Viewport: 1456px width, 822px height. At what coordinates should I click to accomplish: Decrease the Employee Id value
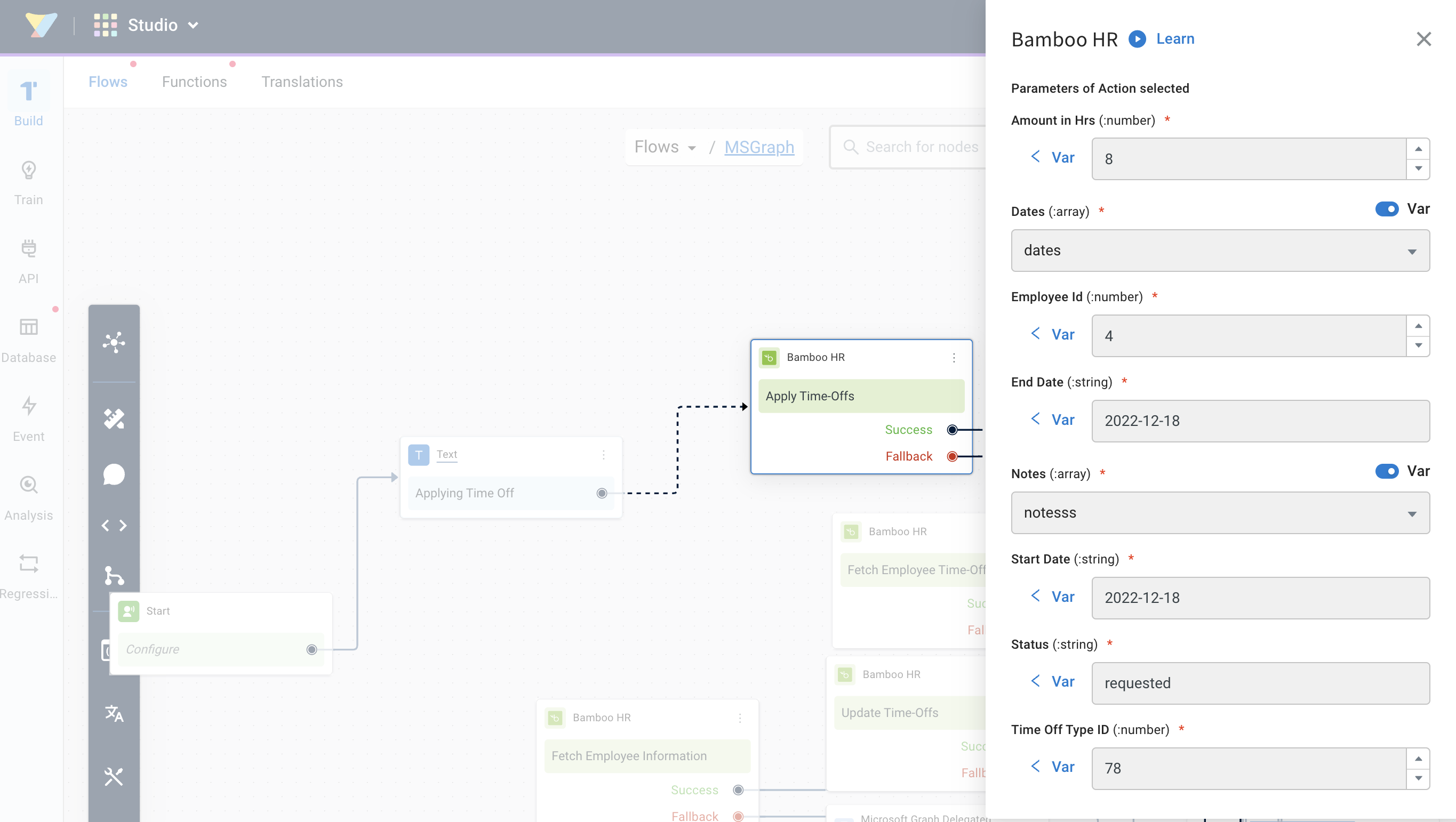(1418, 345)
